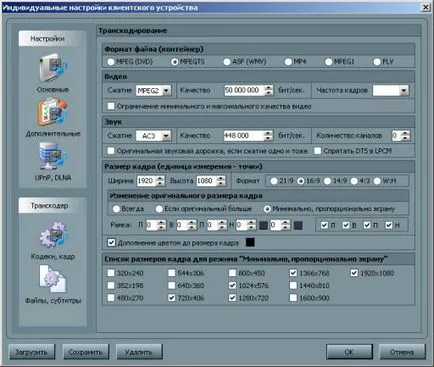The image size is (434, 367).
Task: Toggle Дополнение цветом до размера кадра
Action: pyautogui.click(x=111, y=242)
